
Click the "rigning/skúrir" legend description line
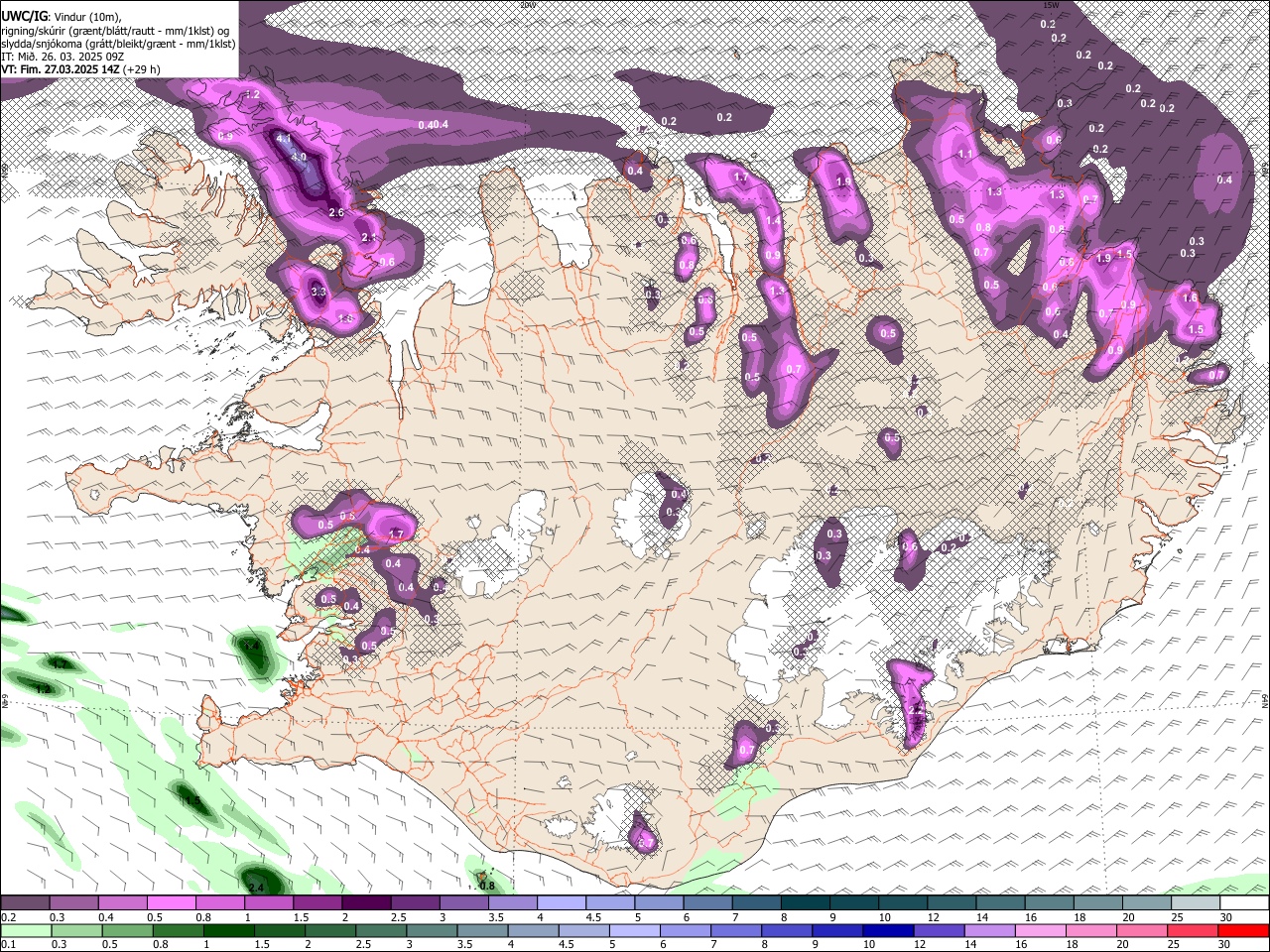tap(115, 30)
